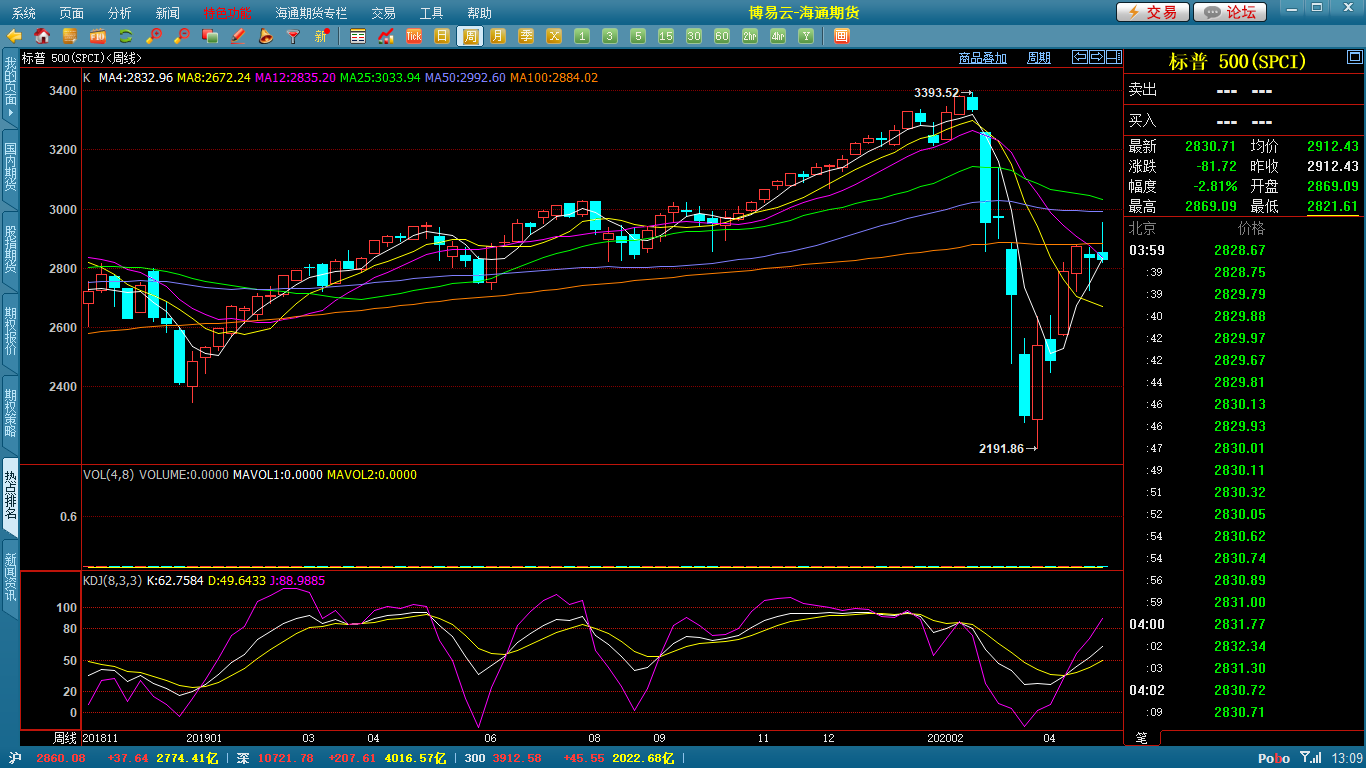The height and width of the screenshot is (768, 1366).
Task: Click the 周线 label at chart bottom
Action: pos(65,738)
